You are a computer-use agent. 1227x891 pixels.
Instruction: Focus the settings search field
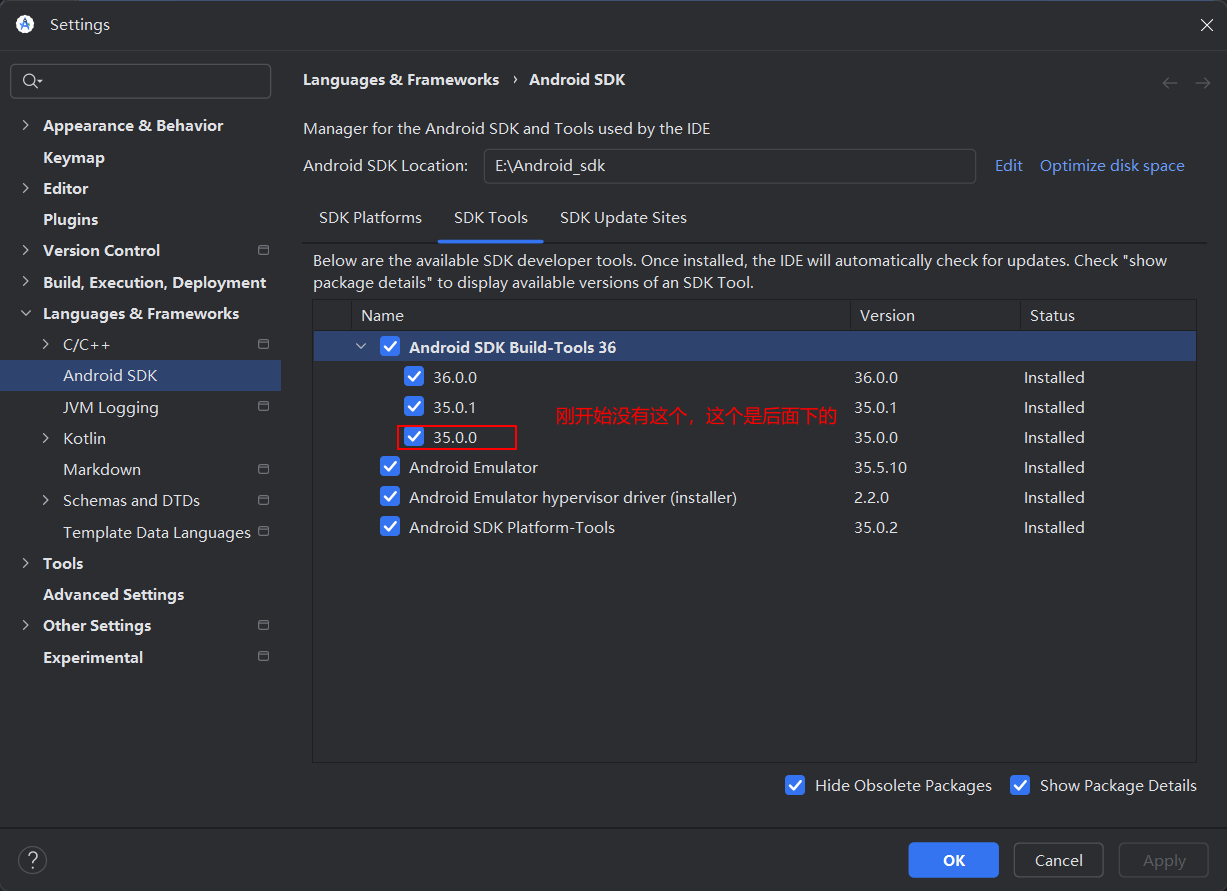click(140, 81)
